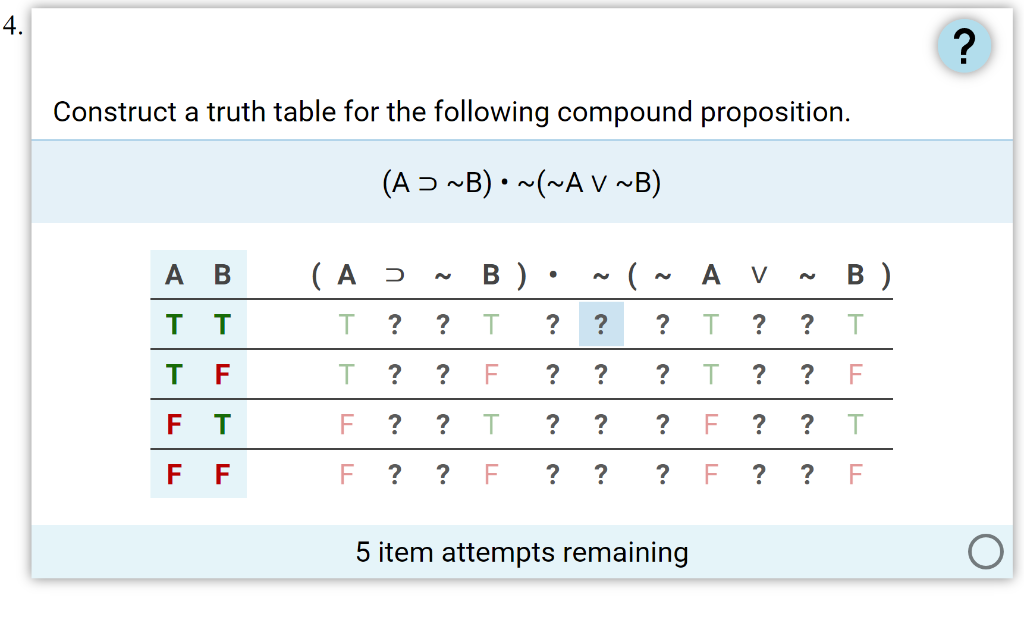
Task: Click the column header B in the table
Action: pos(221,274)
